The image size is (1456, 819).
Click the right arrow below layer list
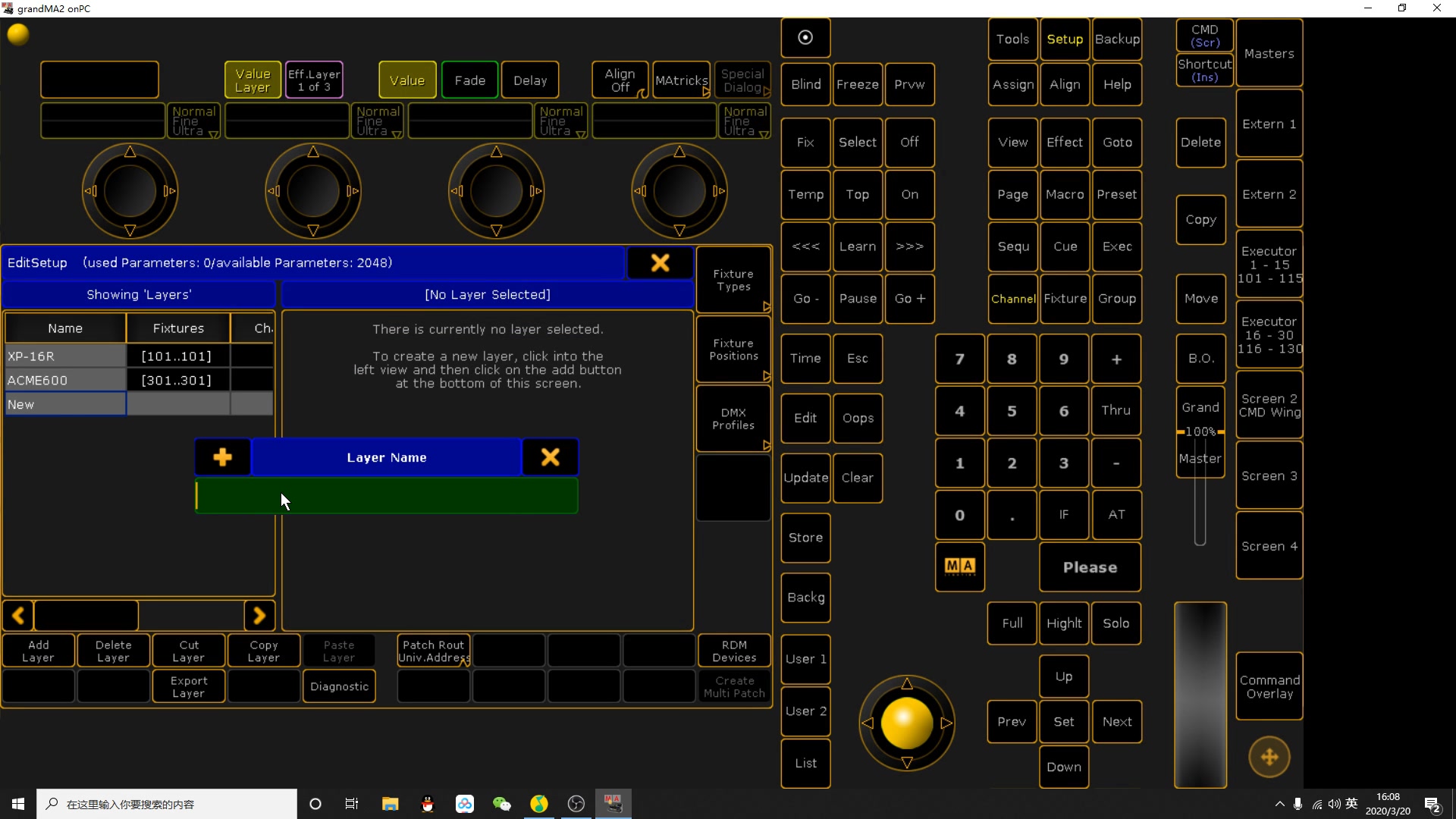[x=259, y=616]
